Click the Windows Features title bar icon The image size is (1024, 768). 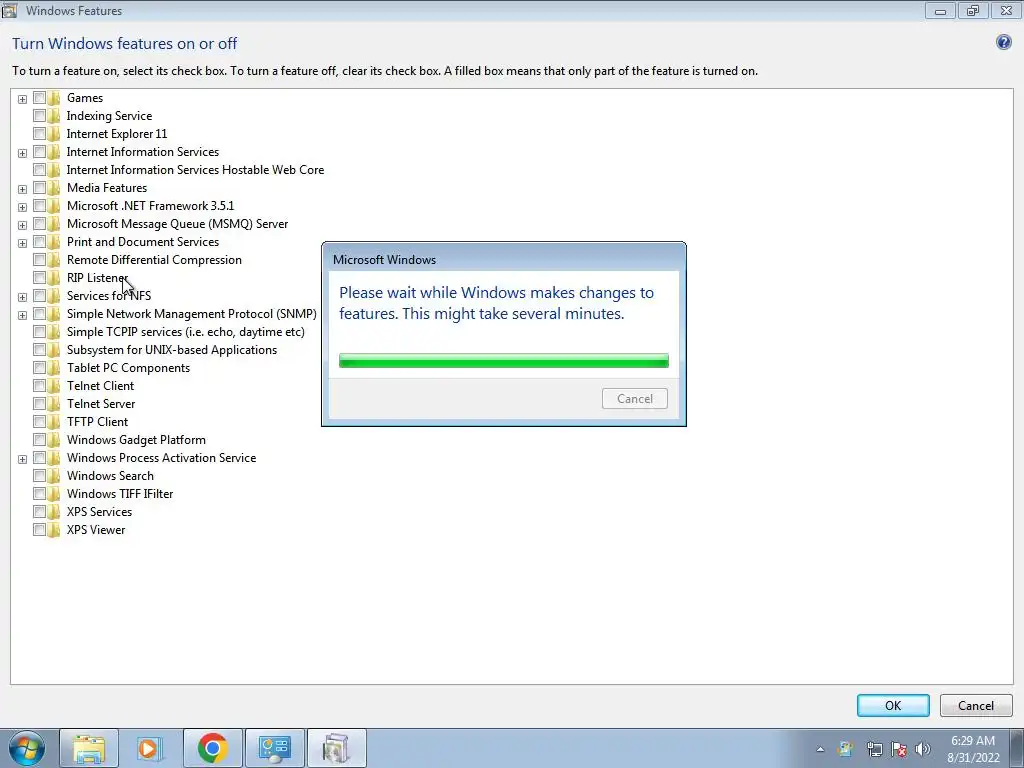9,10
